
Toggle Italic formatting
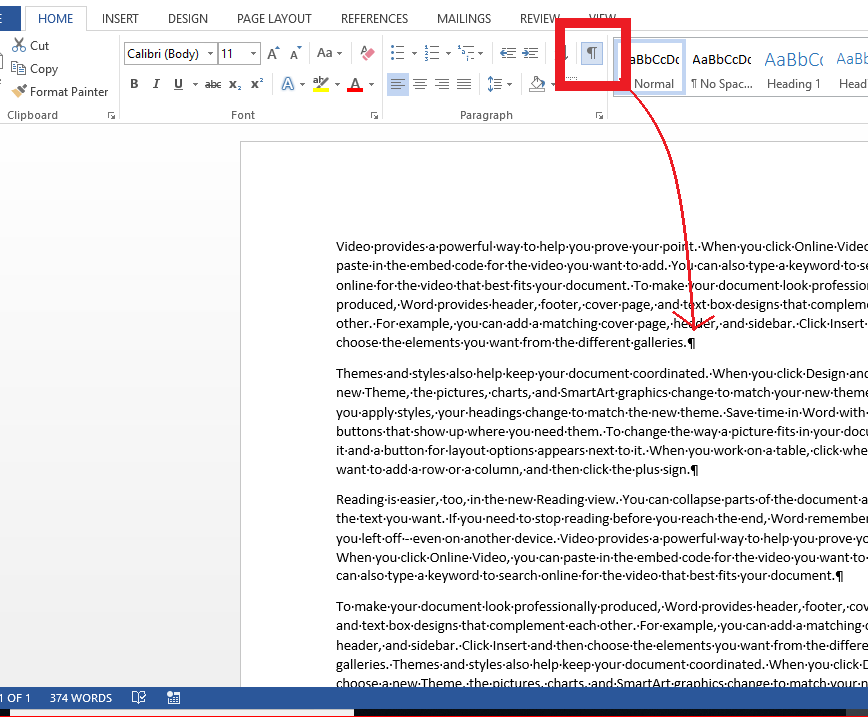[156, 84]
